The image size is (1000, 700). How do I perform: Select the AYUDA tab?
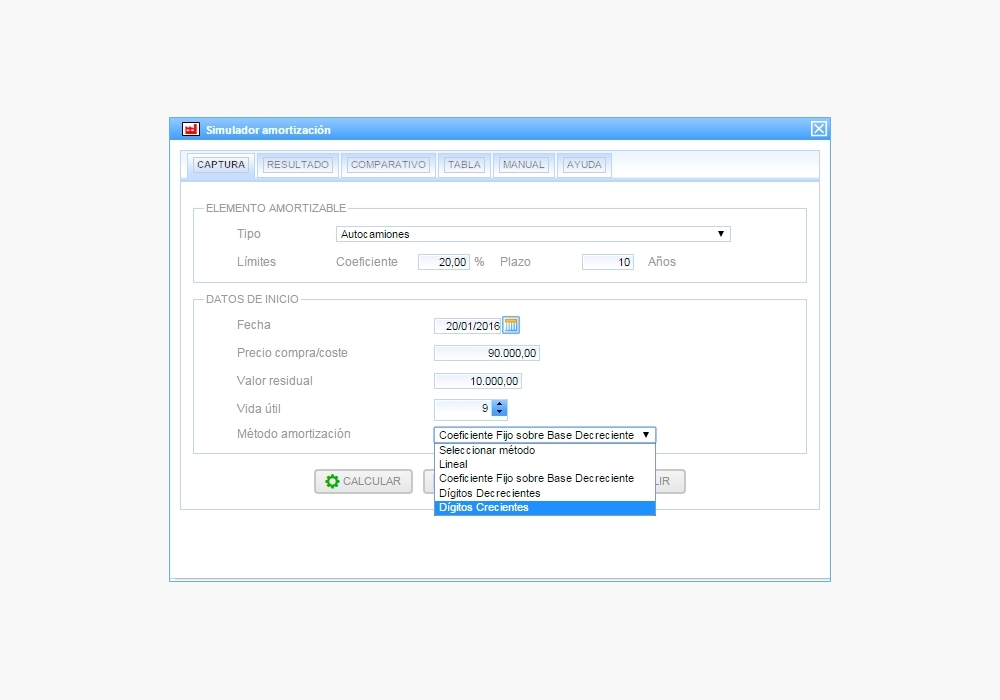584,165
